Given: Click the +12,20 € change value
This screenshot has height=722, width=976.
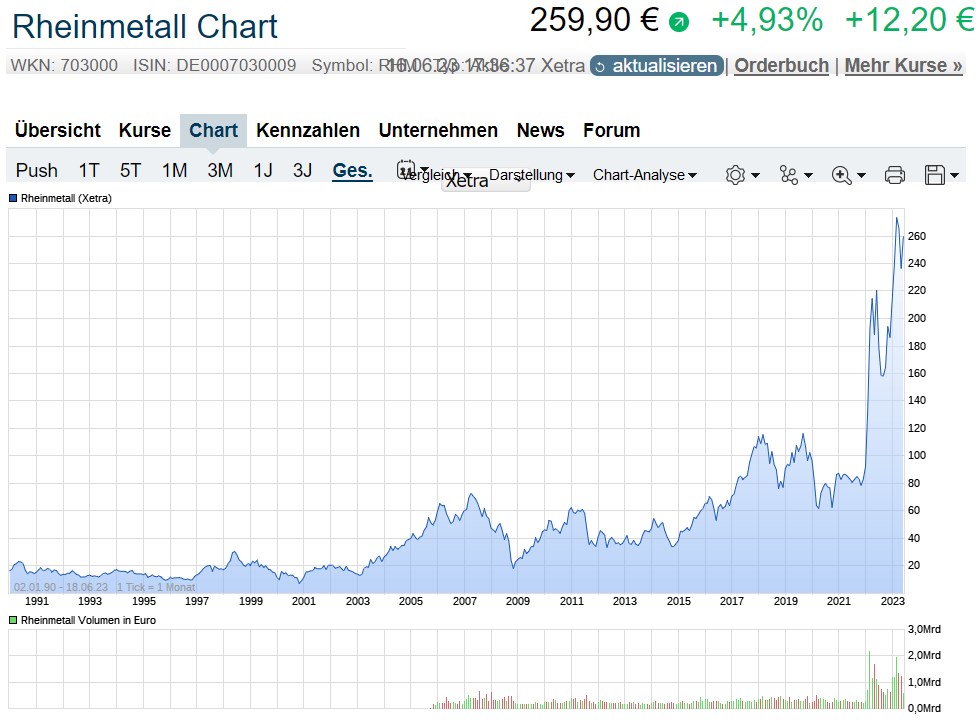Looking at the screenshot, I should [909, 20].
